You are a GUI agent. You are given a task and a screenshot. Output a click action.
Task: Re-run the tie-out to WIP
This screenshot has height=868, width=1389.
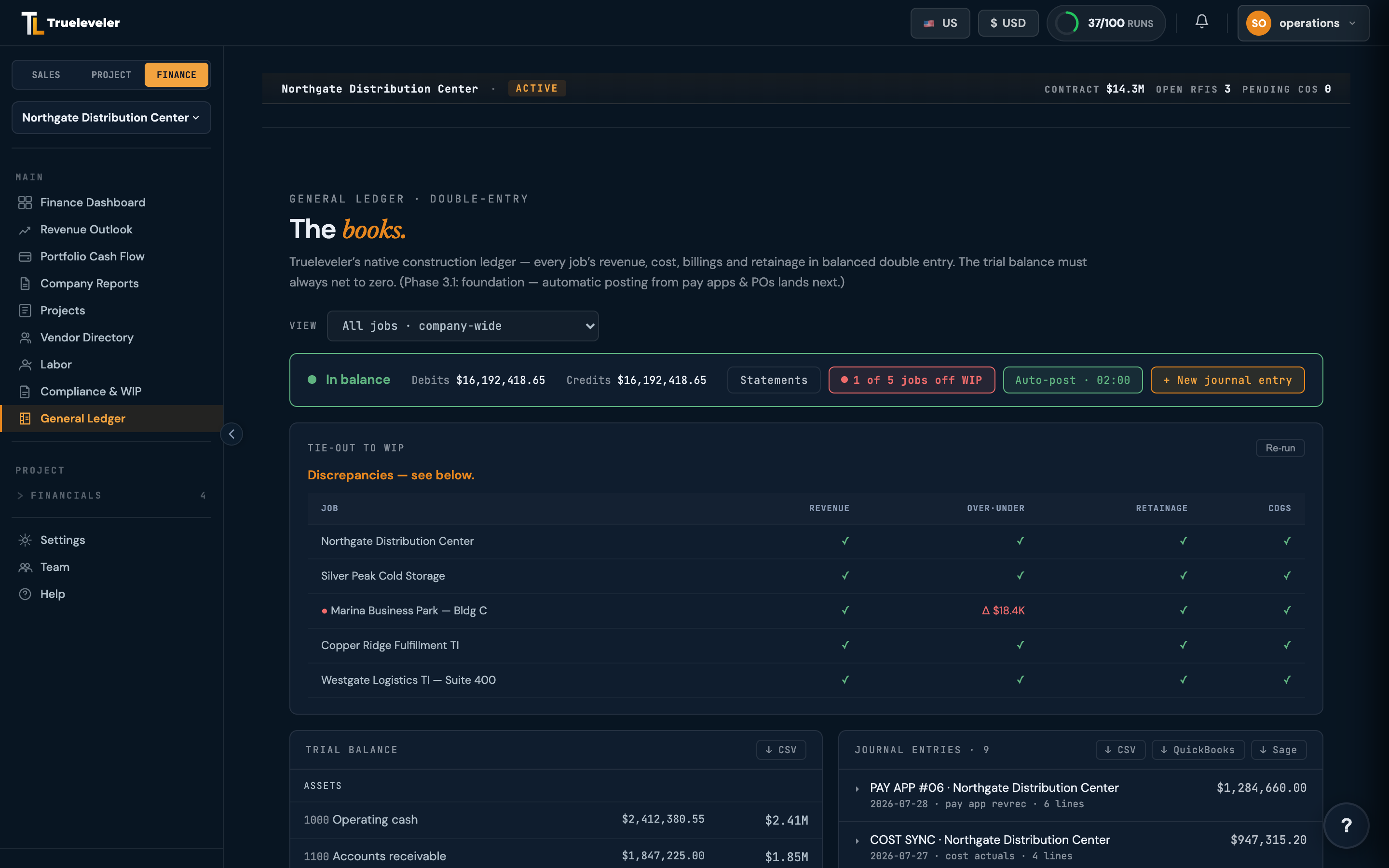pos(1280,448)
